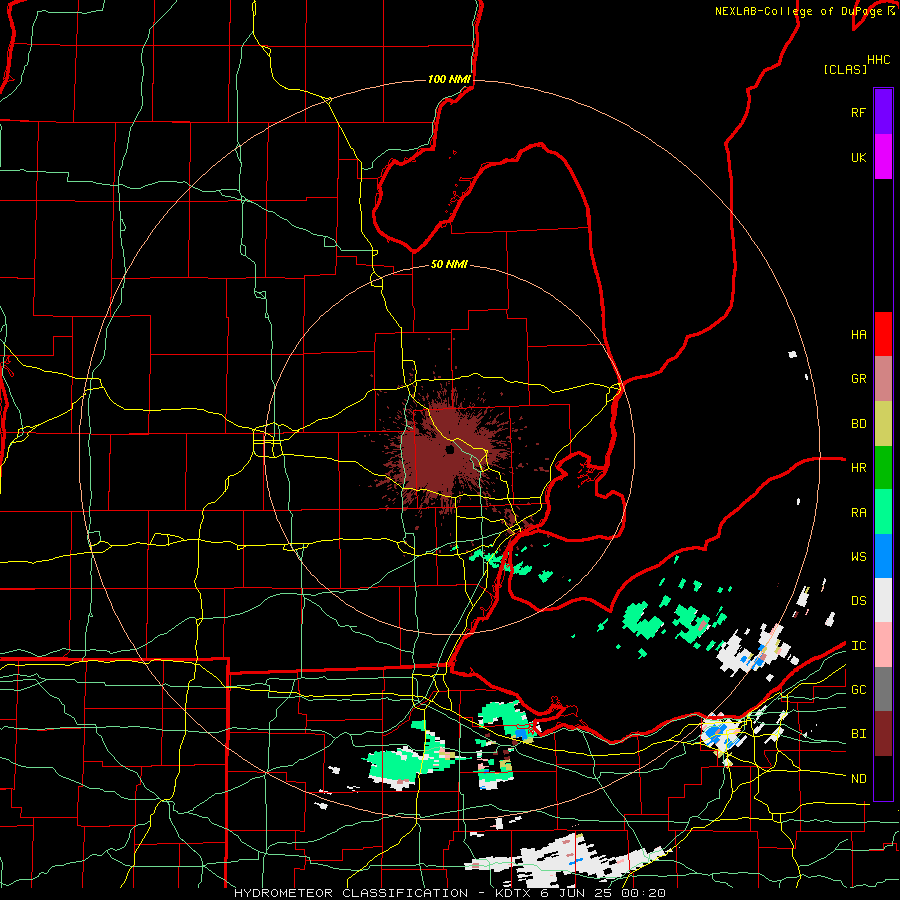Click the HR dark green legend swatch

click(883, 468)
